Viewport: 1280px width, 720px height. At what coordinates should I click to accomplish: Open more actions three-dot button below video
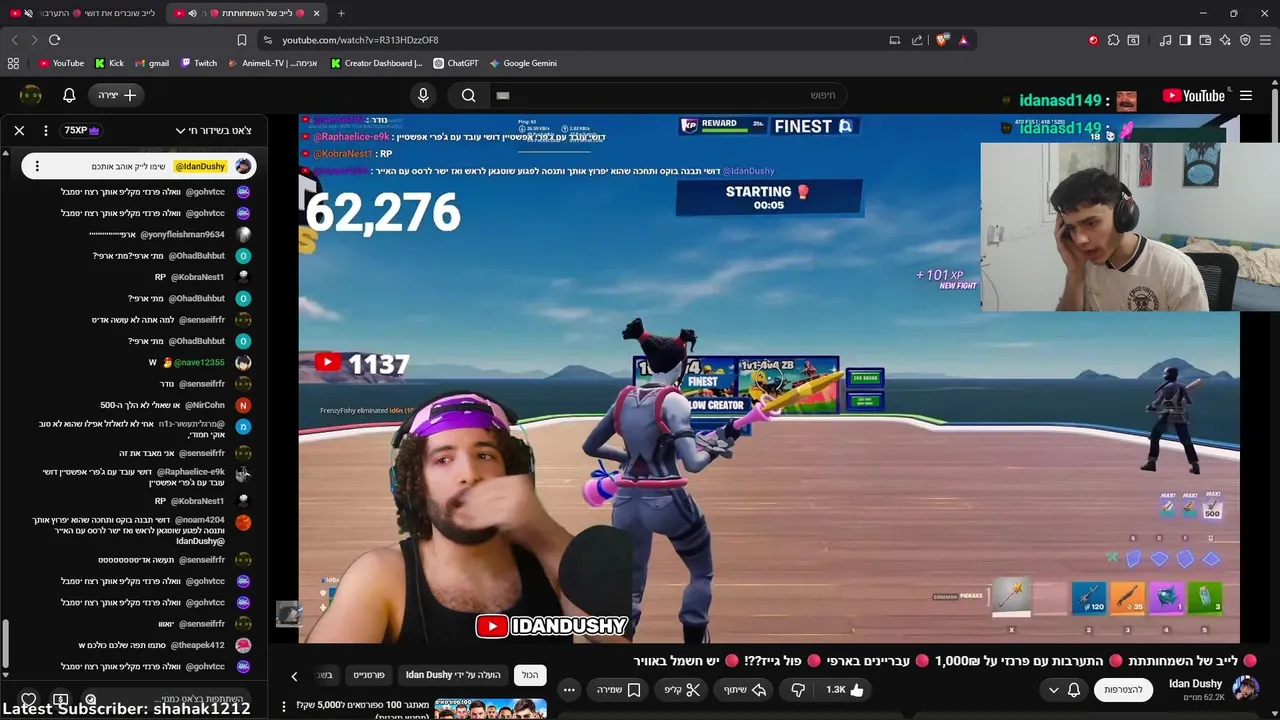(x=569, y=690)
